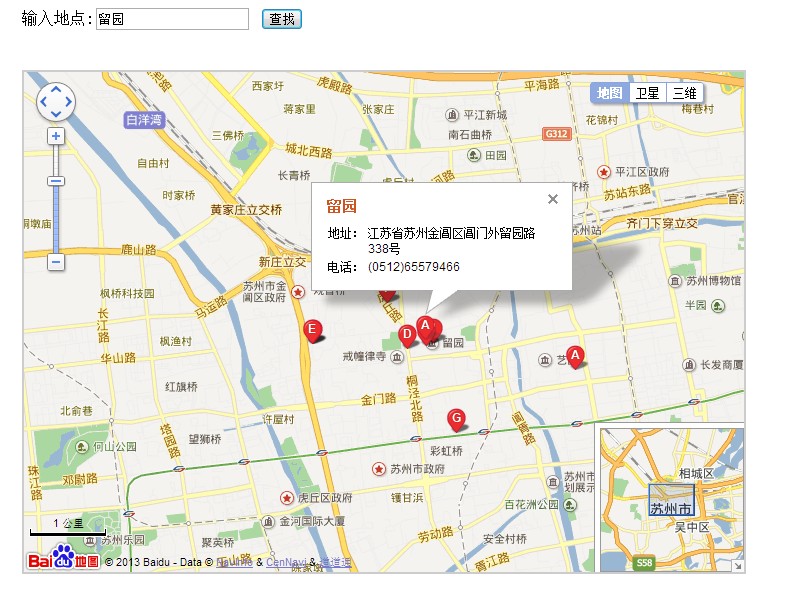Pan the map down with arrow control
The width and height of the screenshot is (807, 614).
tap(56, 114)
